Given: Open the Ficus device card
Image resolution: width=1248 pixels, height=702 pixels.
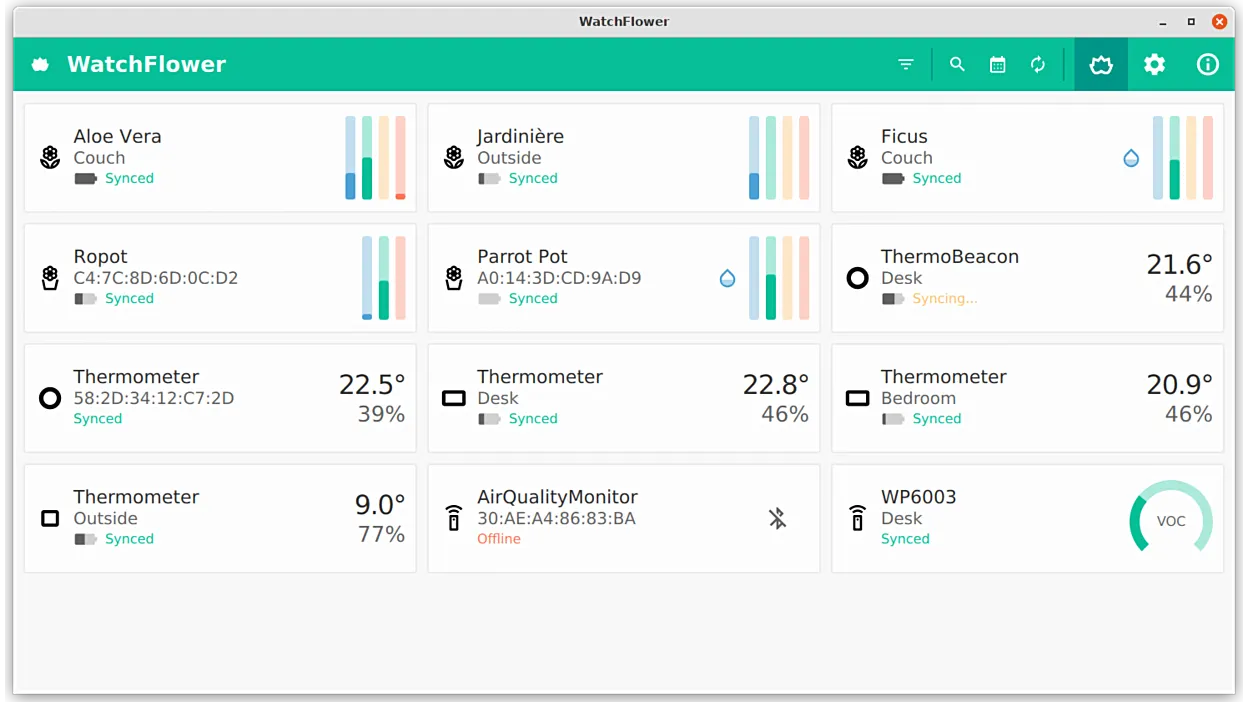Looking at the screenshot, I should [1028, 158].
